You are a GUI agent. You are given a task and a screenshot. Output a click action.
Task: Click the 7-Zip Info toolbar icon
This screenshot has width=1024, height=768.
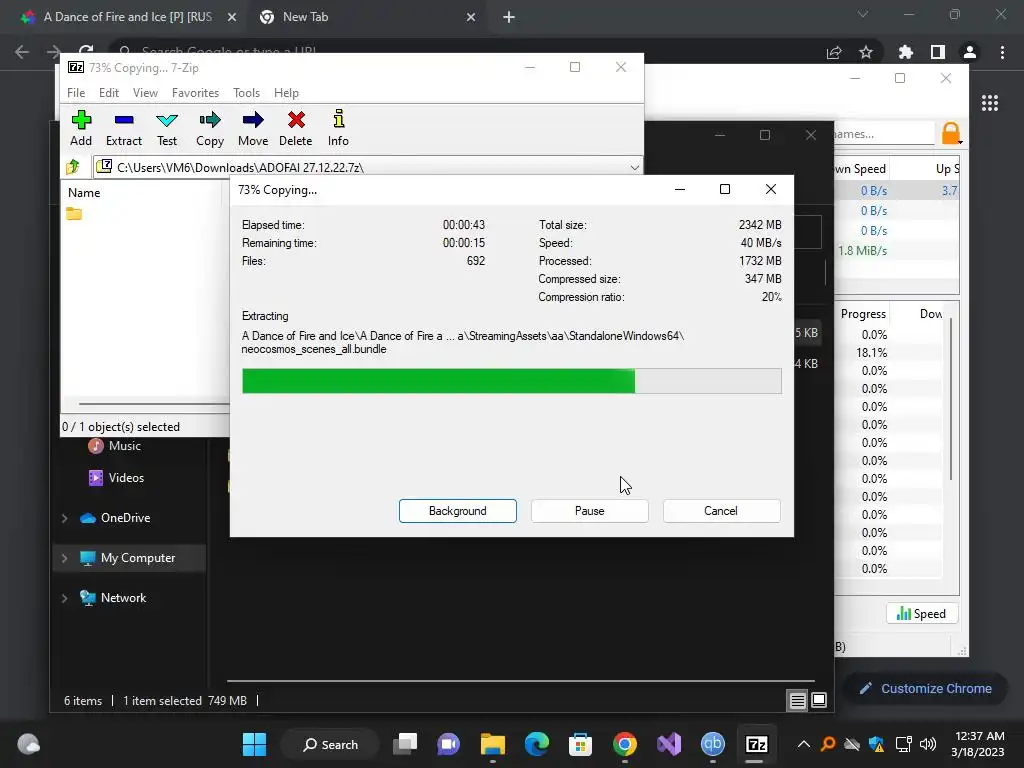[x=338, y=128]
